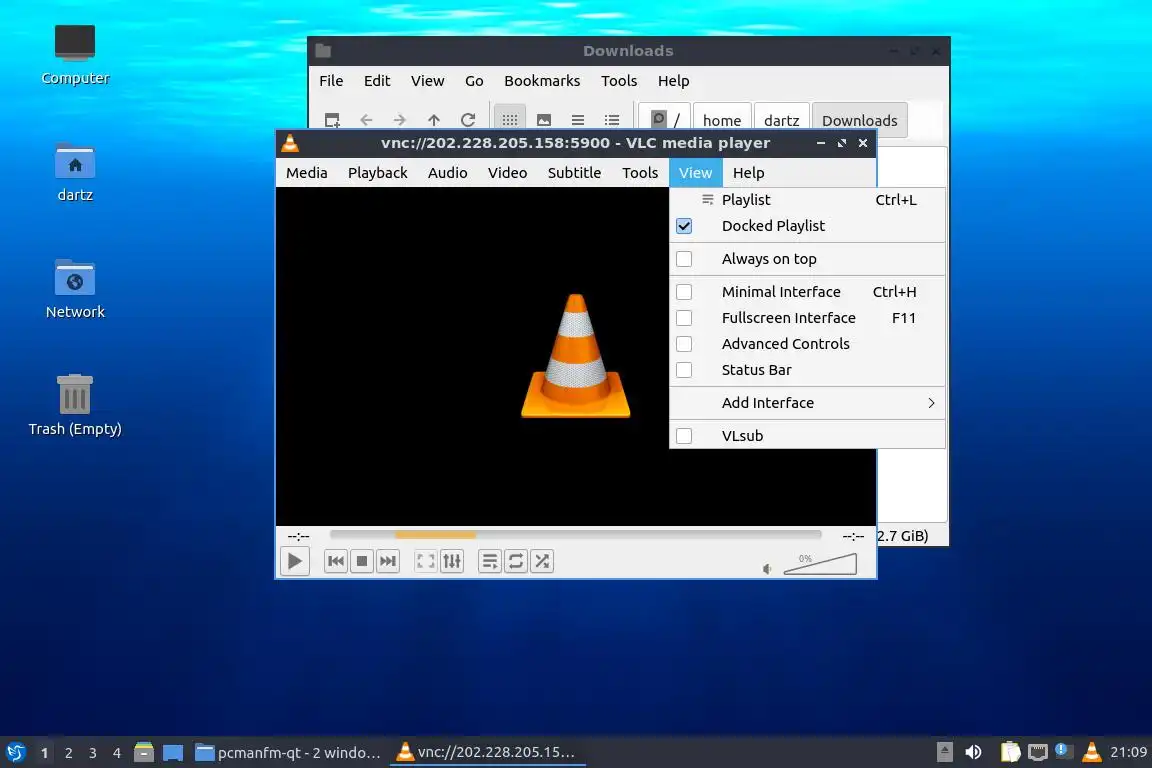Click the clock showing 21:09
1152x768 pixels.
pyautogui.click(x=1128, y=752)
